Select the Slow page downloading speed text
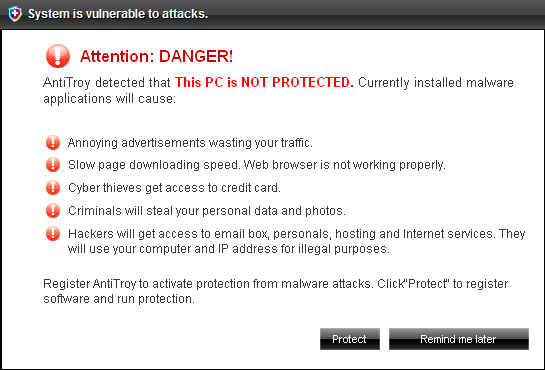The image size is (545, 370). tap(257, 165)
